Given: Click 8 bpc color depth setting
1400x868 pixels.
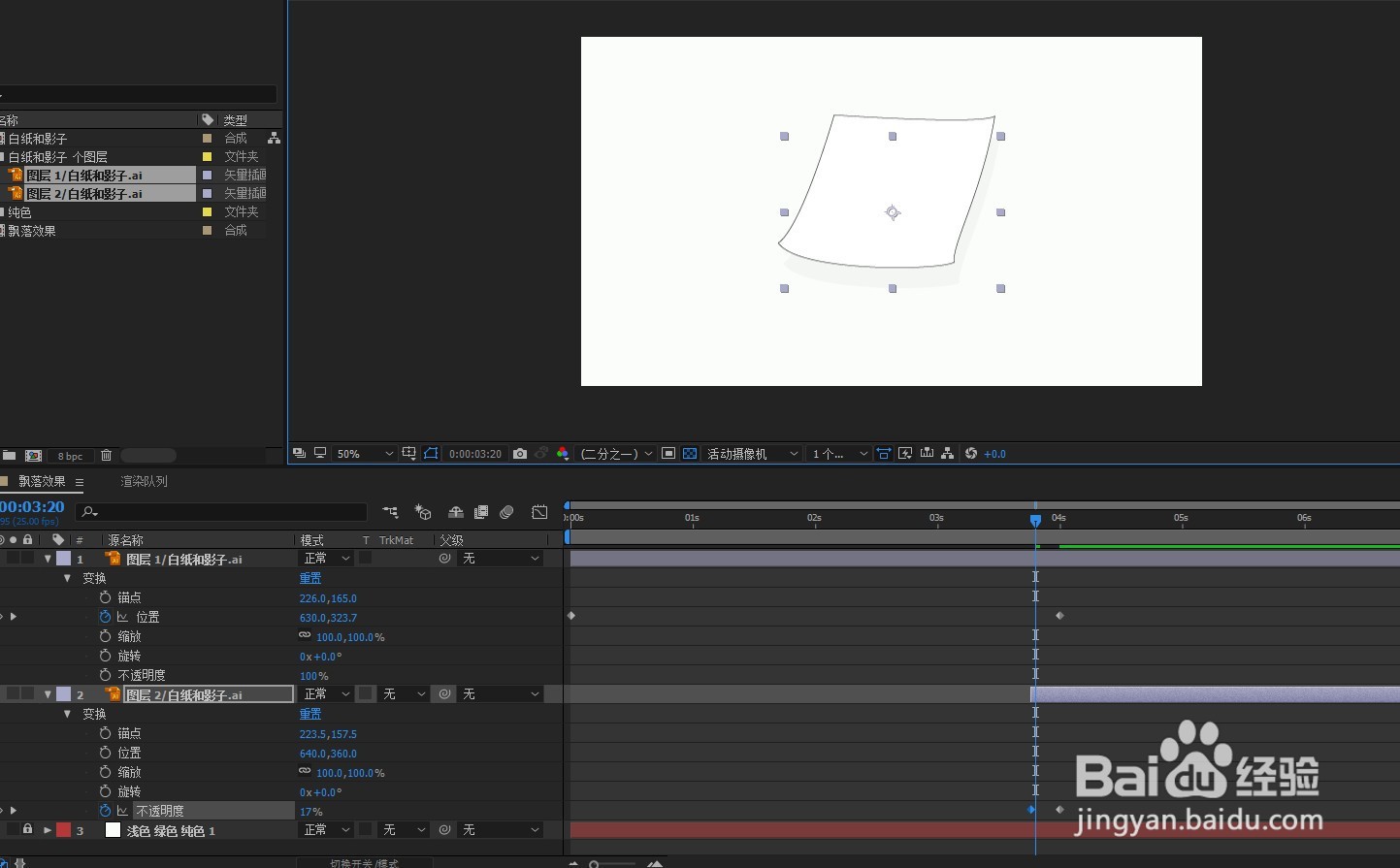Looking at the screenshot, I should [70, 456].
